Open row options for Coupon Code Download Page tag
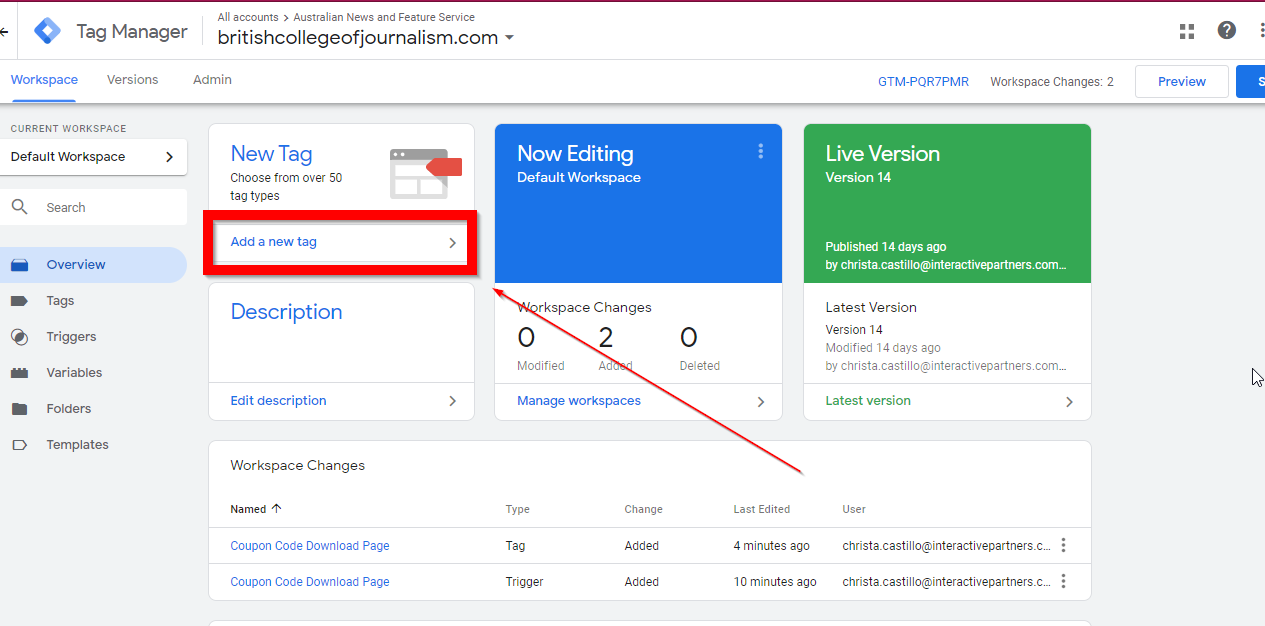 [x=1063, y=545]
